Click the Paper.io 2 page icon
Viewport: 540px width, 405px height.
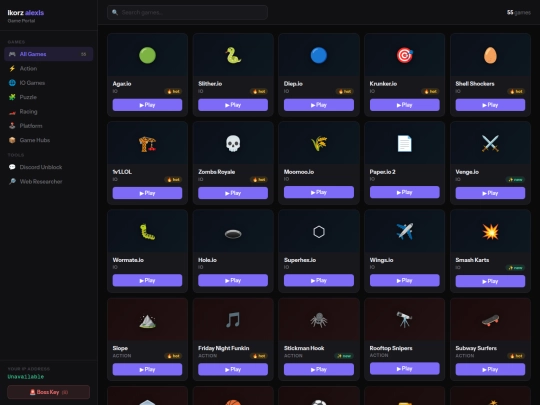pyautogui.click(x=405, y=144)
